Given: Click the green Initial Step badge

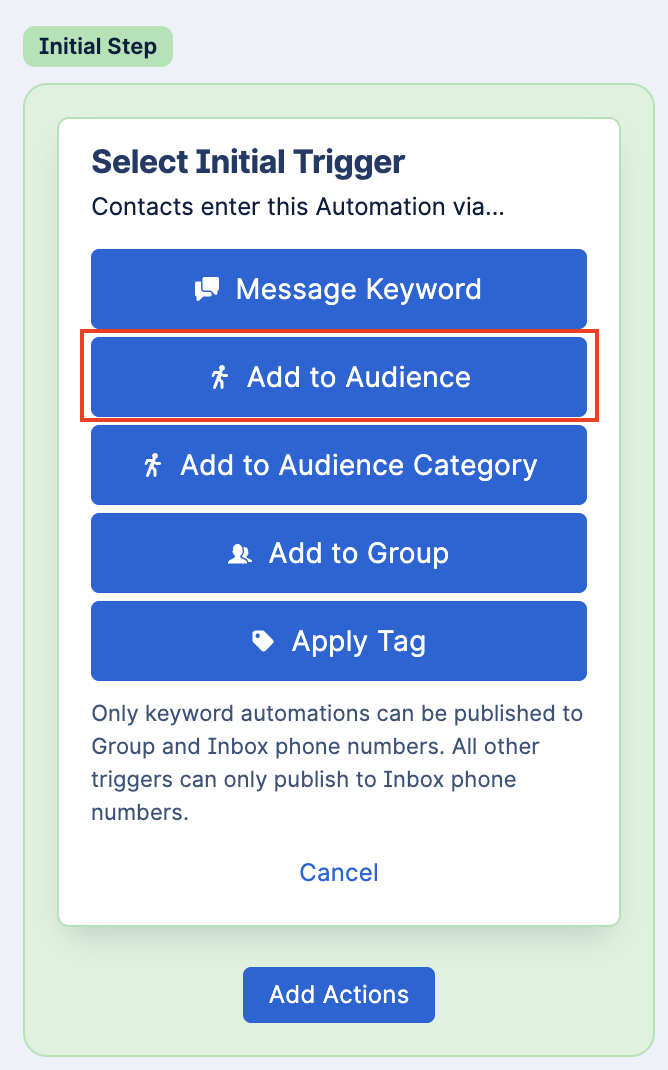Looking at the screenshot, I should (x=98, y=46).
